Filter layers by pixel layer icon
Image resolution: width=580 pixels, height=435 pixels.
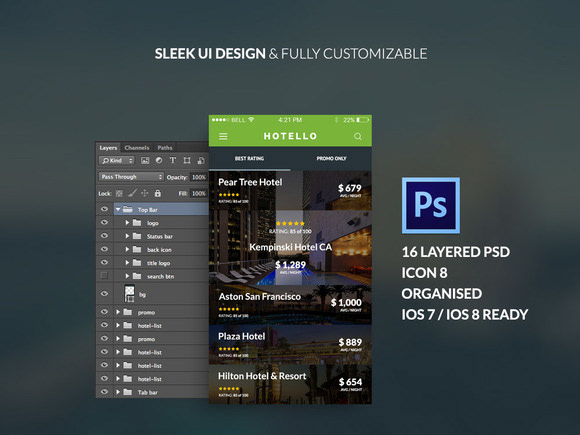[x=145, y=161]
